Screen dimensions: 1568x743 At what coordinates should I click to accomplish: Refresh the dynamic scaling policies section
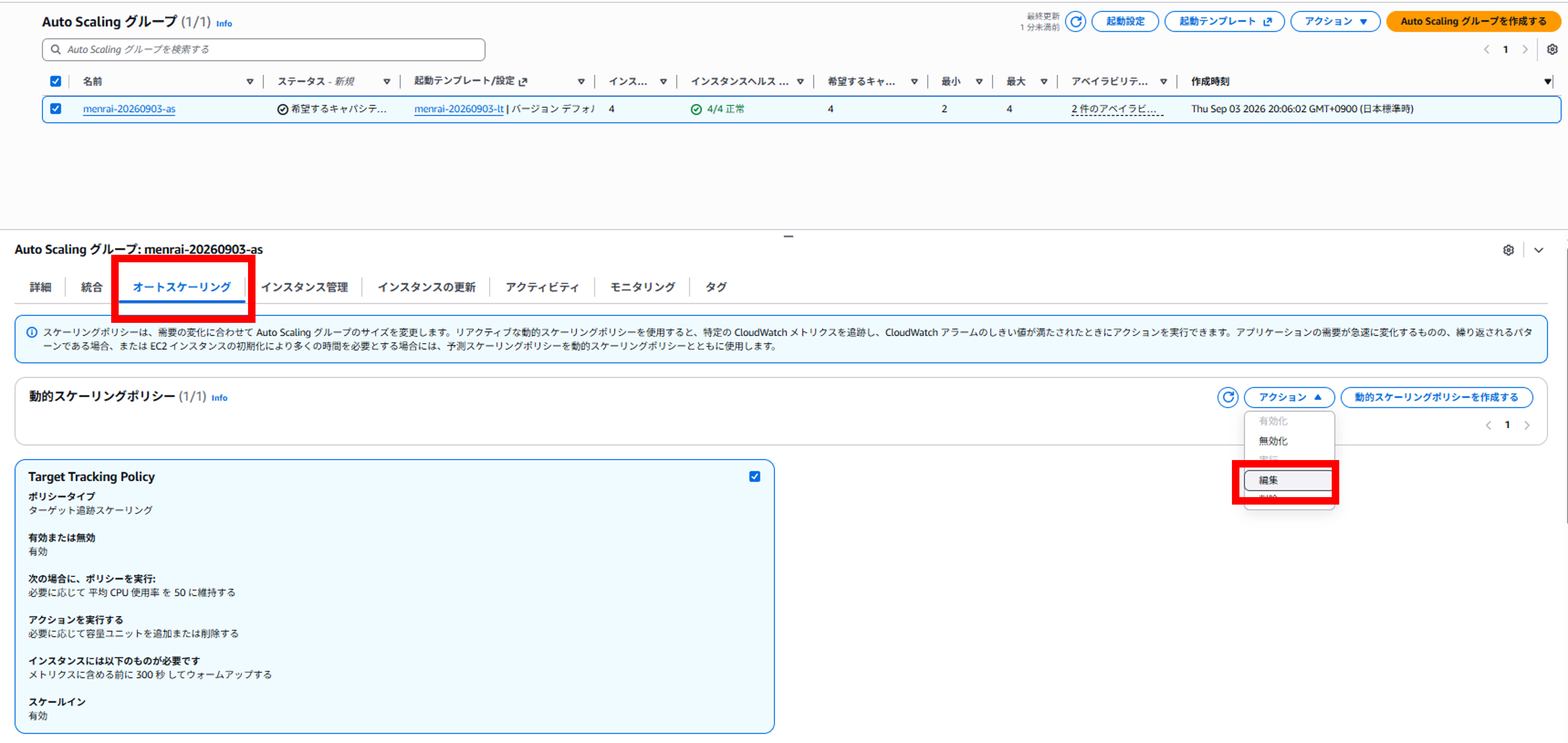(1227, 397)
